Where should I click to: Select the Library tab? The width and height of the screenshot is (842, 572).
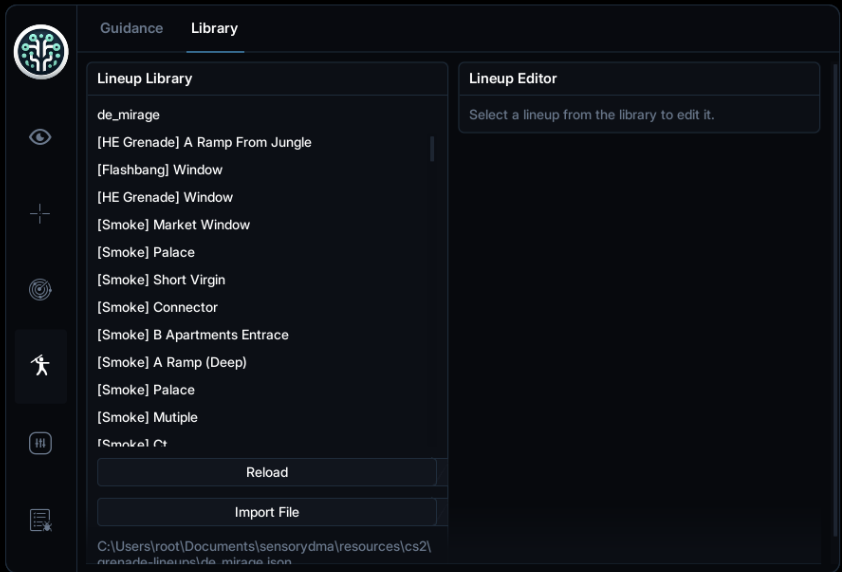point(214,28)
